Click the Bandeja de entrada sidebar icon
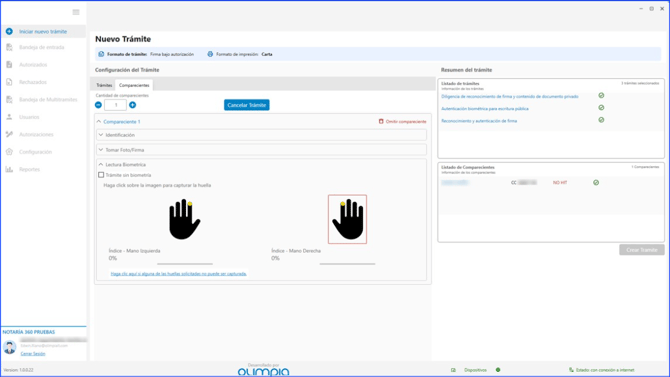This screenshot has height=377, width=670. [x=9, y=47]
